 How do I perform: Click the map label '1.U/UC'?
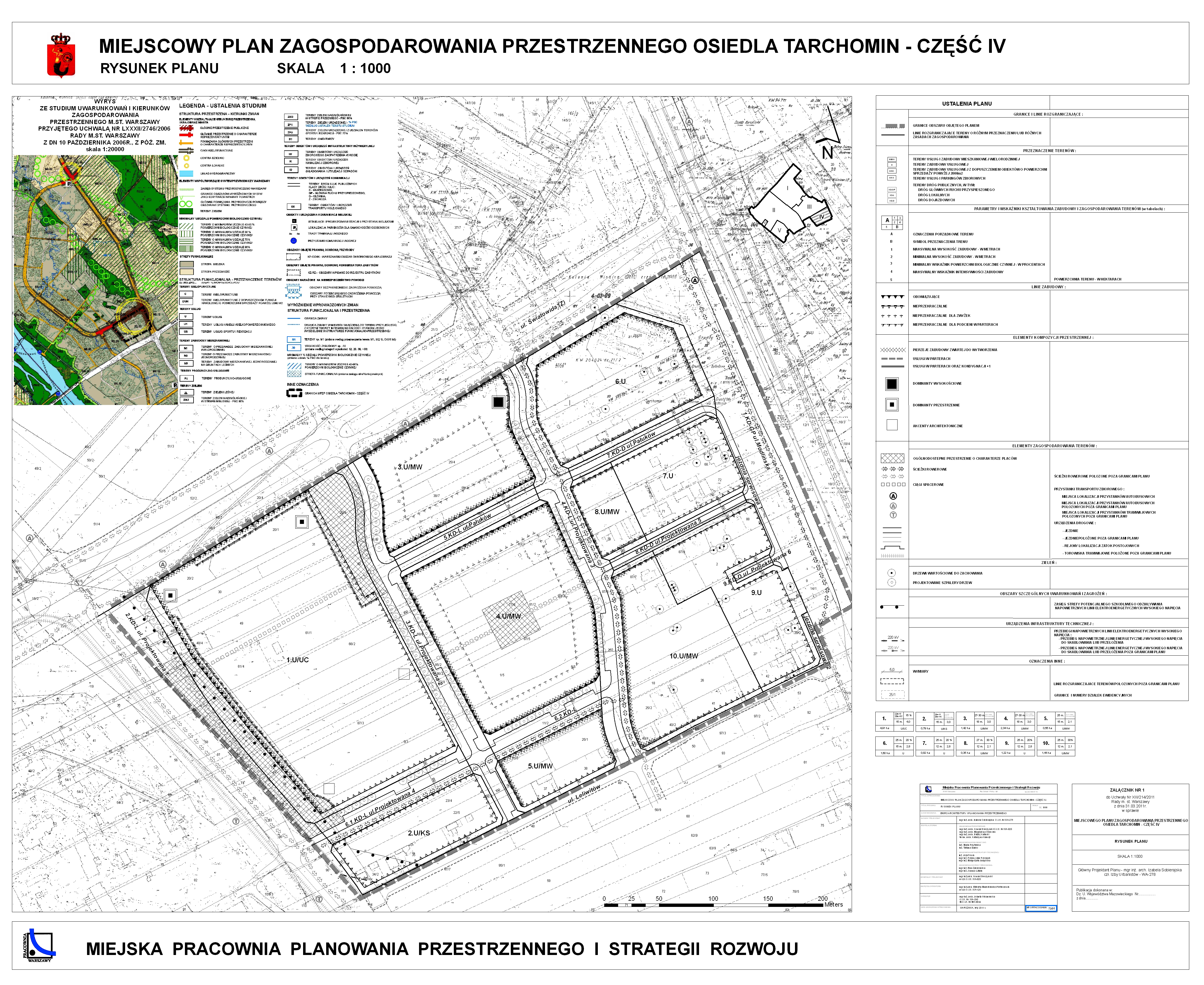coord(298,660)
